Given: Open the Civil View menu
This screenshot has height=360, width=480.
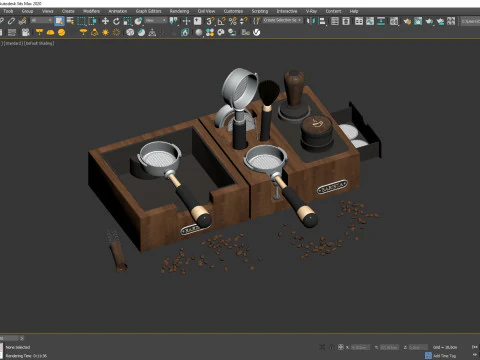Looking at the screenshot, I should tap(206, 11).
